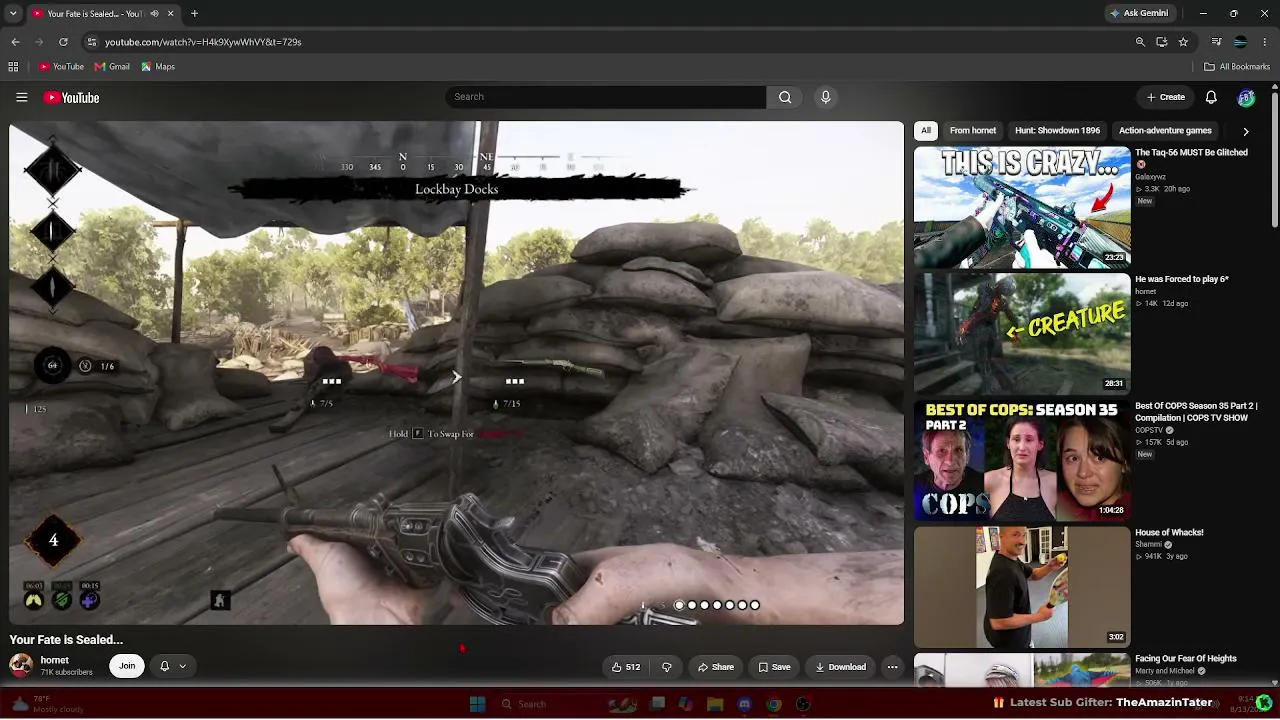Open Best of COPS Season 35 thumbnail
Screen dimensions: 1280x720
pyautogui.click(x=1022, y=460)
